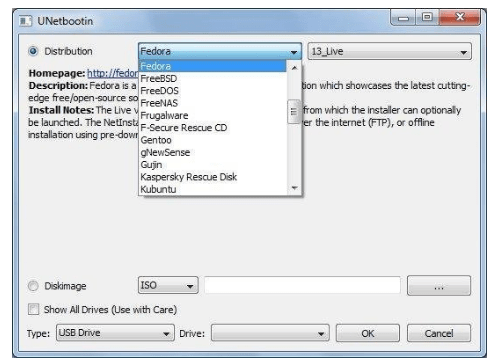Click the browse button labeled ...
Viewport: 493px width, 364px height.
(x=439, y=286)
